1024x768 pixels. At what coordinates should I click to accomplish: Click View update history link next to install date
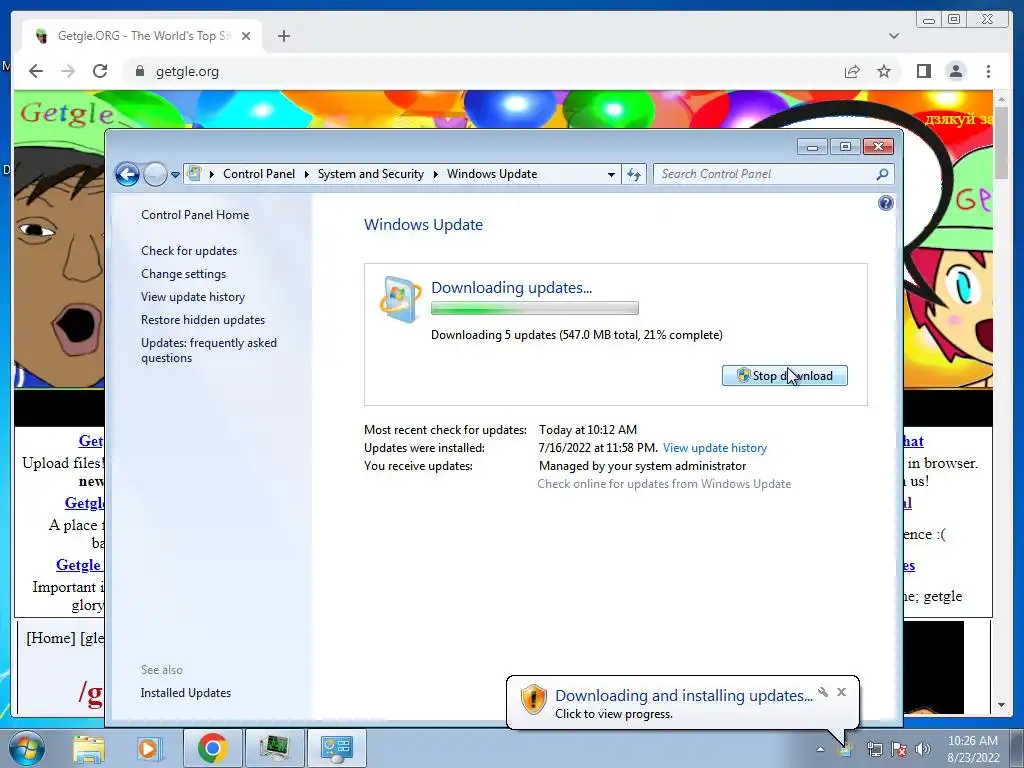tap(714, 448)
